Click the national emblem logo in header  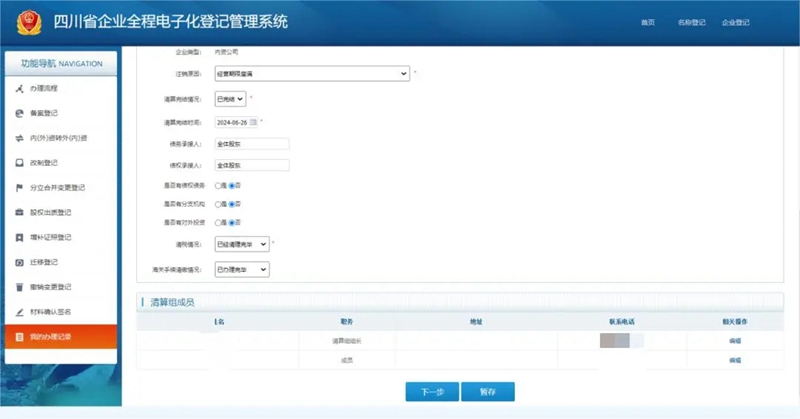[29, 22]
